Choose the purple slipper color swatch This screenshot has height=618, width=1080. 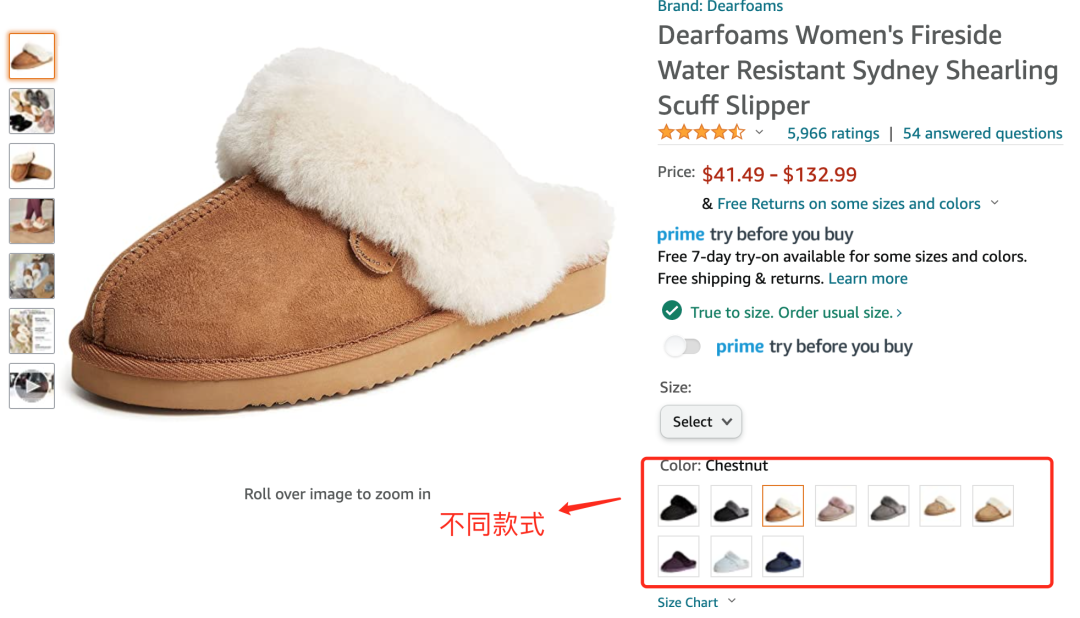click(678, 557)
